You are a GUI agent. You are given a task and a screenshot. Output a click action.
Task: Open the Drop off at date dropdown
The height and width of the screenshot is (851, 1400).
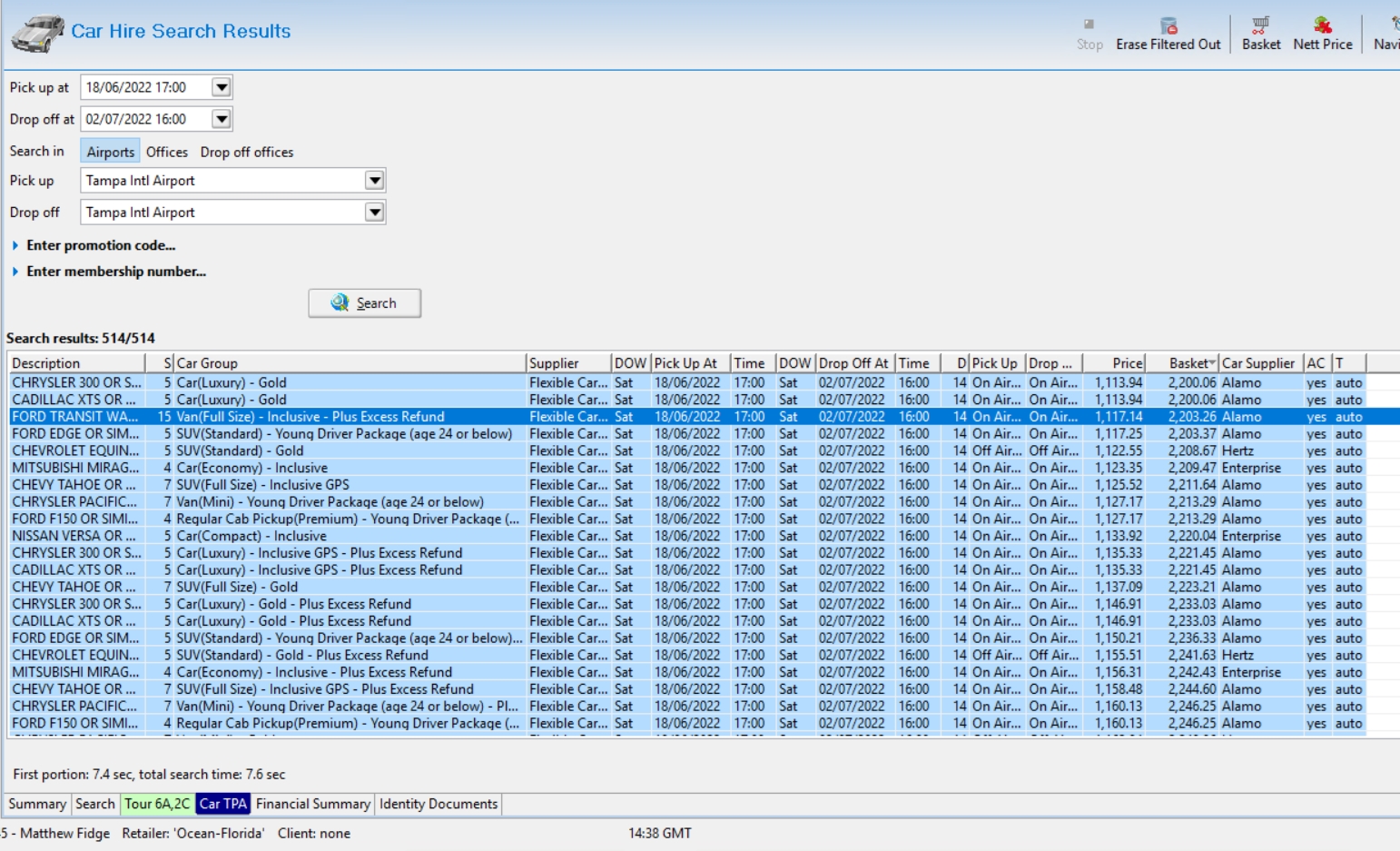pos(221,119)
